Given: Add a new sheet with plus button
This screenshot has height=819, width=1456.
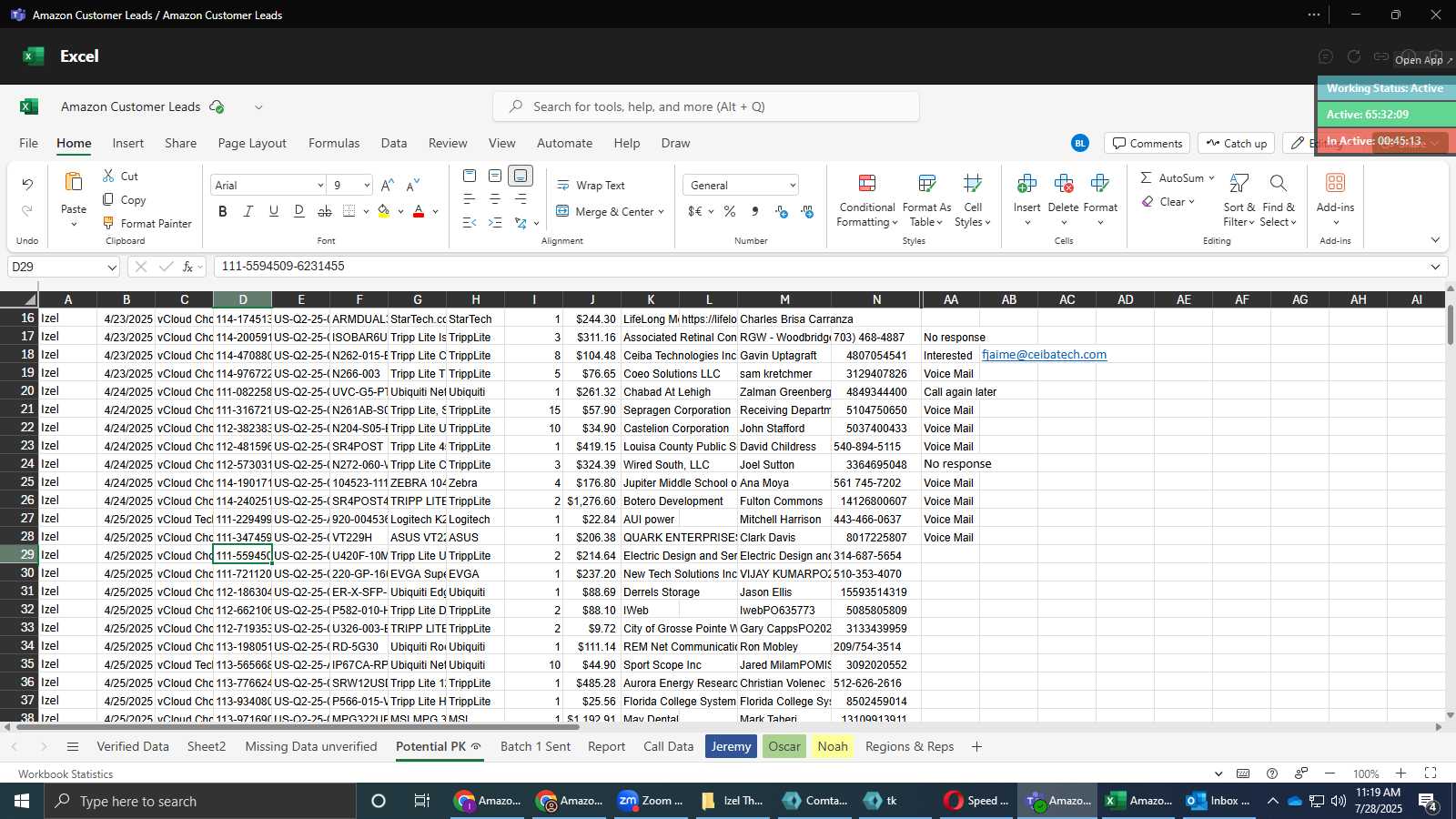Looking at the screenshot, I should [x=976, y=746].
